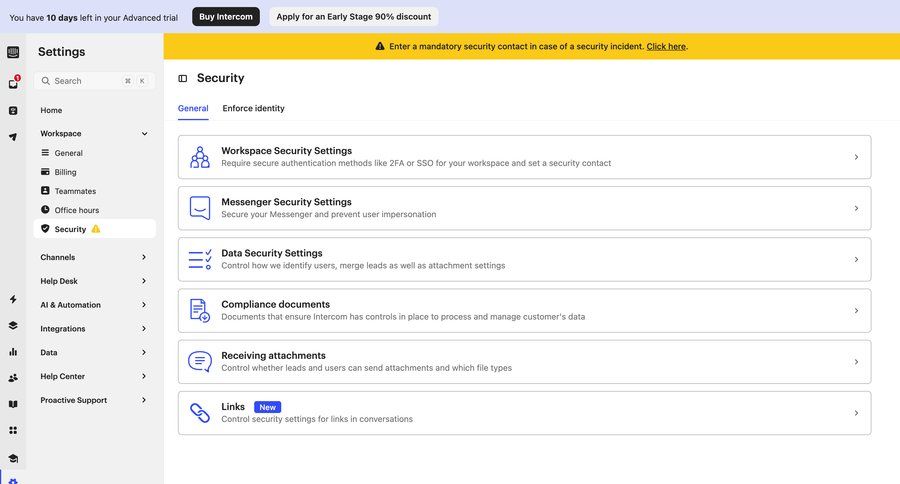Open Contacts people icon in rail
Screen dimensions: 900x484
tap(13, 378)
